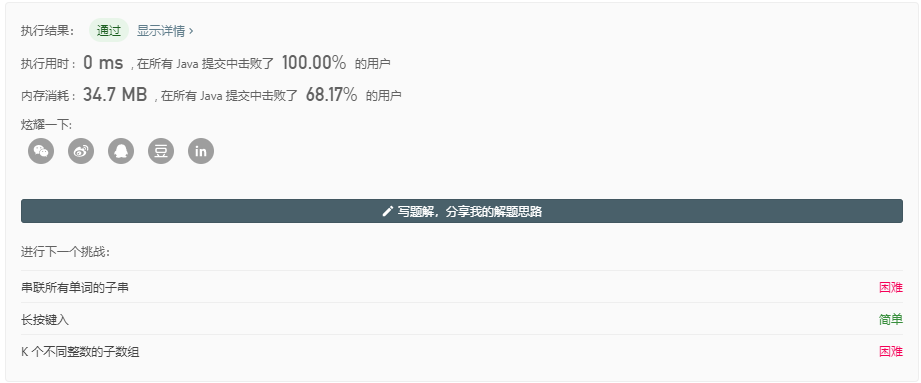The width and height of the screenshot is (921, 383).
Task: Open the problem 串联所有单词的子串
Action: (x=75, y=287)
